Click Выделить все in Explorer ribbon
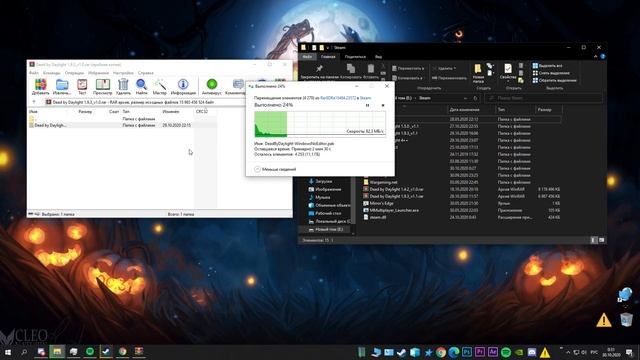This screenshot has height=360, width=640. click(x=547, y=65)
